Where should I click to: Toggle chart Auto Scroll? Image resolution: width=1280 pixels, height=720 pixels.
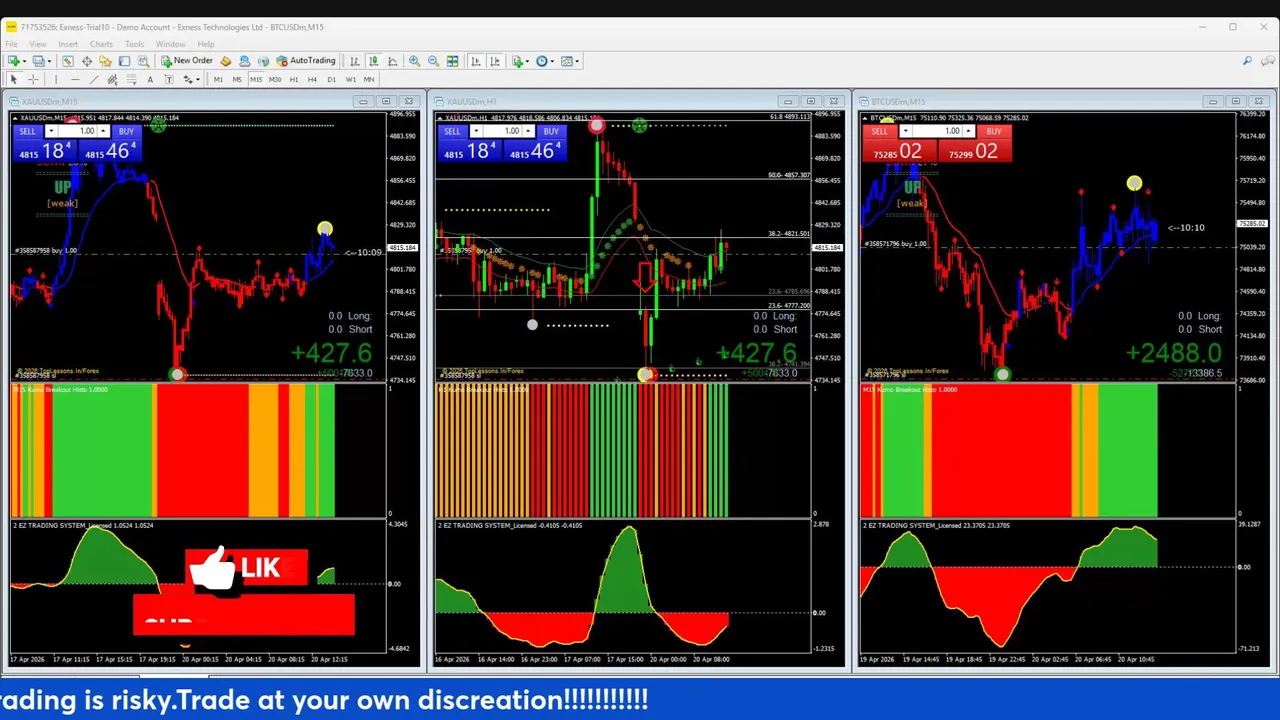[475, 61]
